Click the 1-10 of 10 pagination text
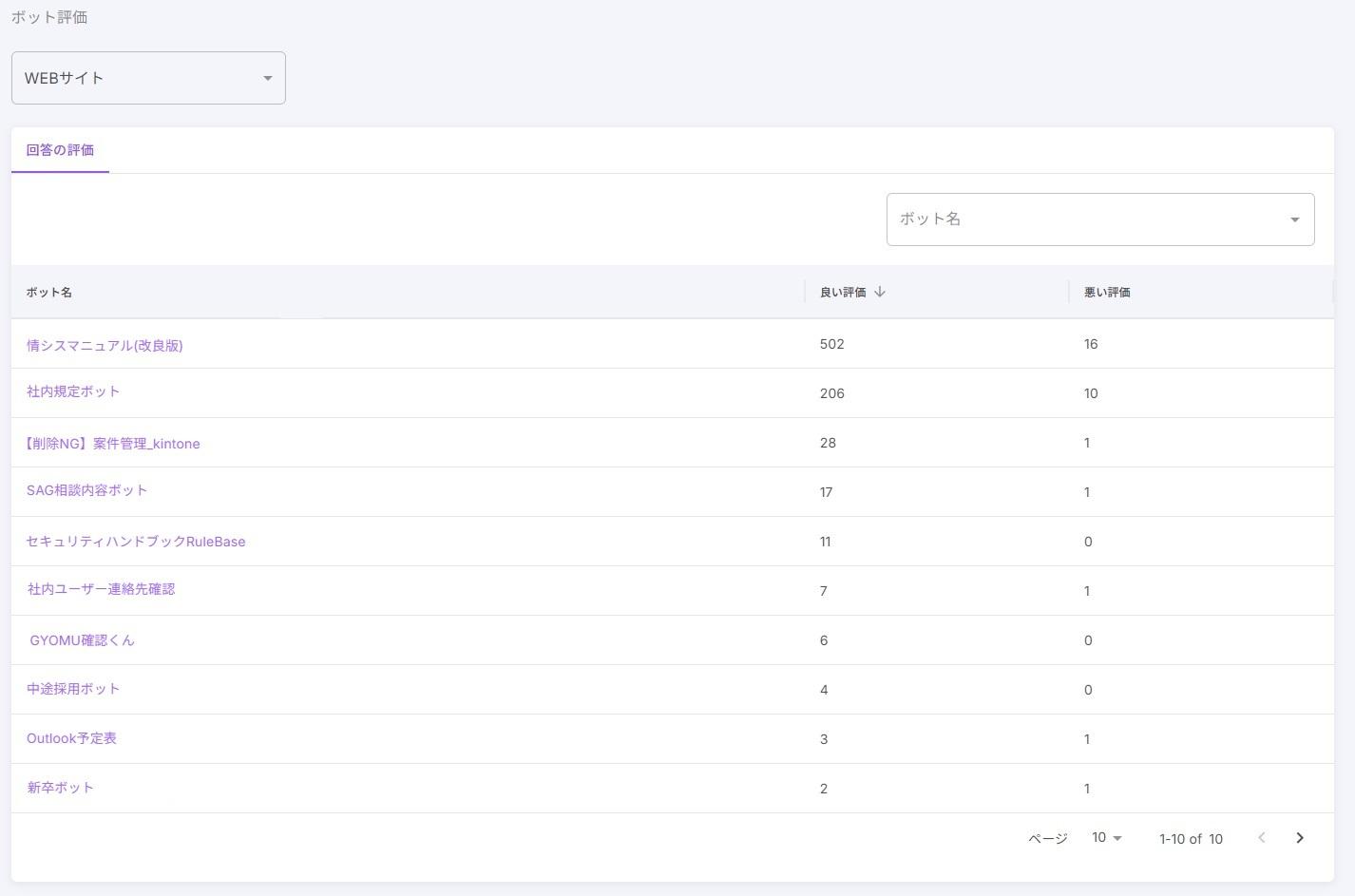 click(x=1191, y=839)
